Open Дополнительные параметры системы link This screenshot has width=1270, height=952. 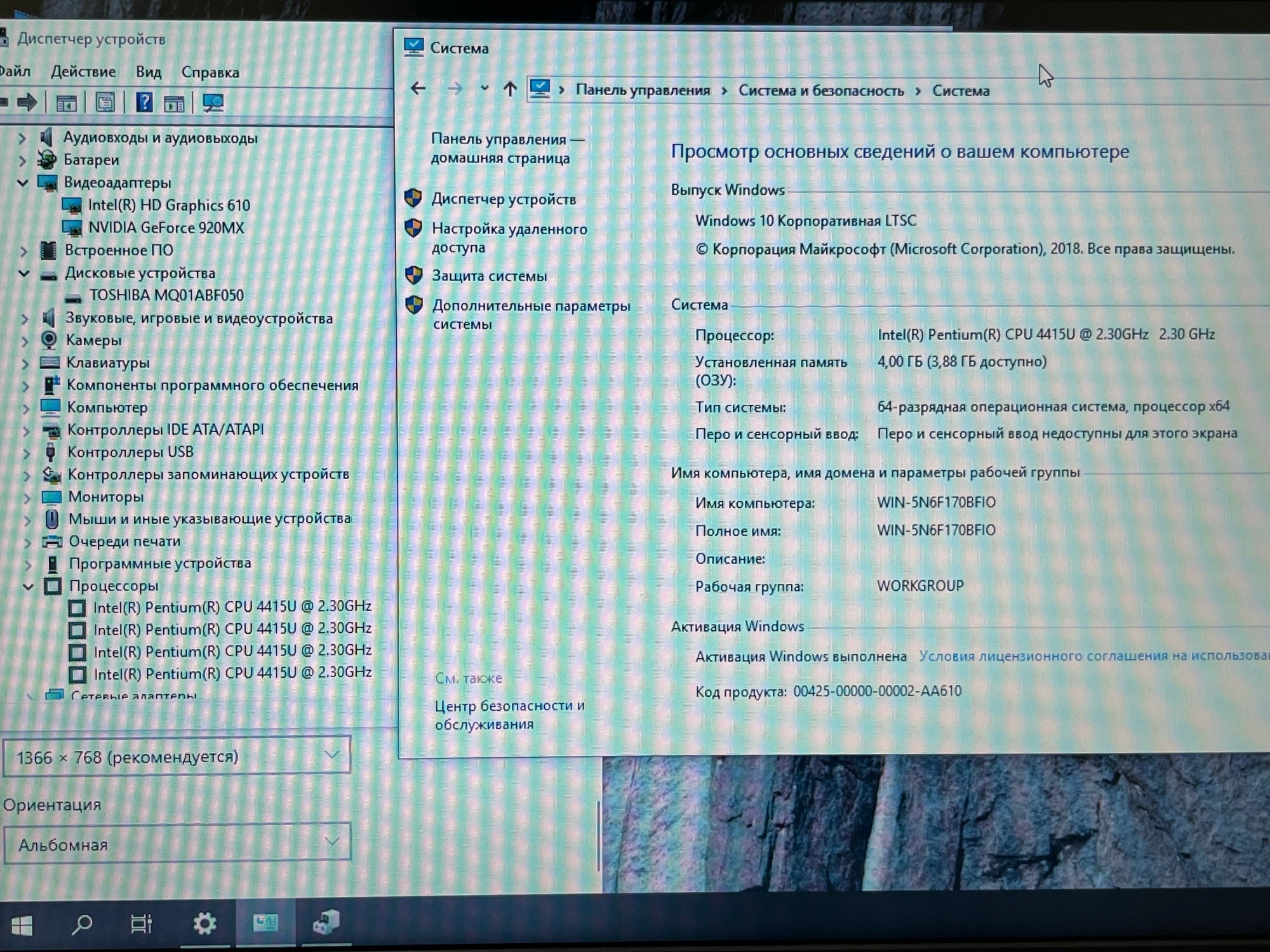(531, 315)
